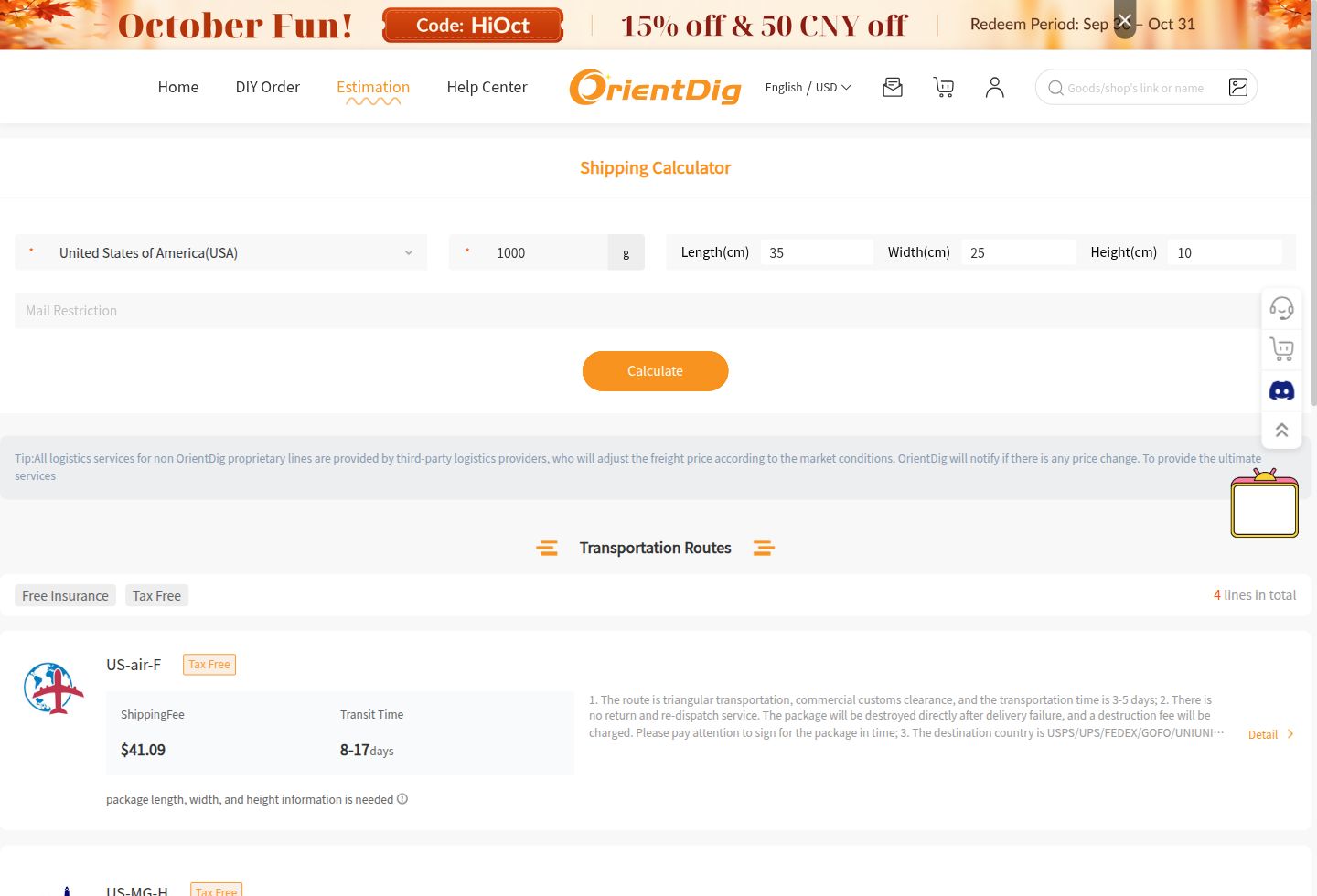
Task: Select the Estimation nav item
Action: 373,87
